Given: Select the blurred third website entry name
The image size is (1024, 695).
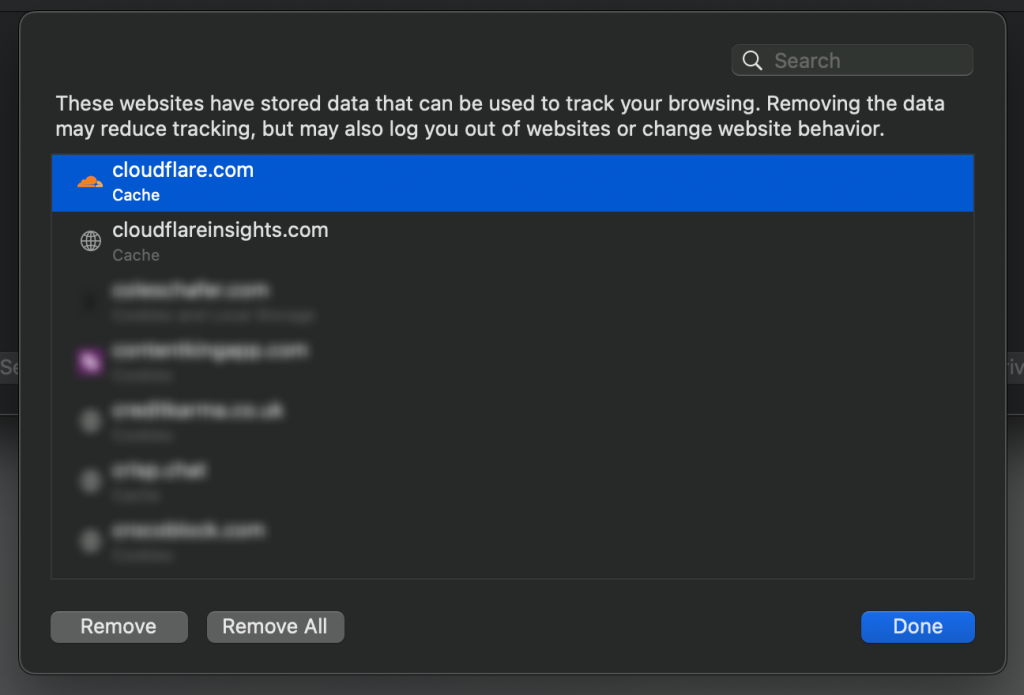Looking at the screenshot, I should pos(190,291).
